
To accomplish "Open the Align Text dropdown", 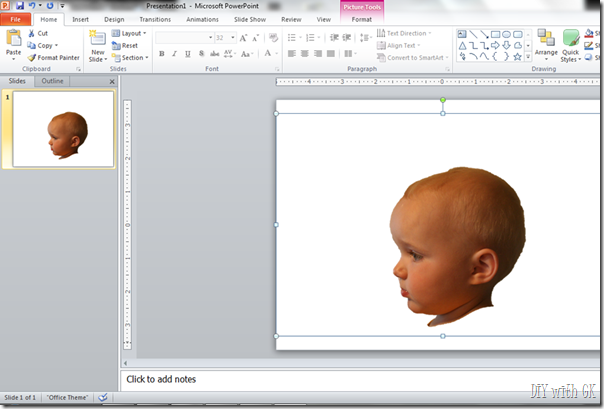I will [398, 45].
